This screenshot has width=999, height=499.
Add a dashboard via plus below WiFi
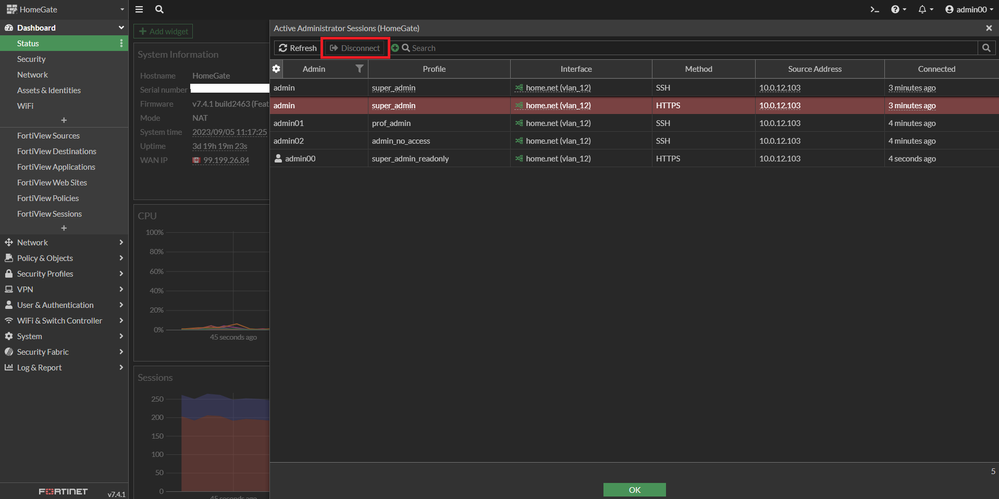pos(64,120)
